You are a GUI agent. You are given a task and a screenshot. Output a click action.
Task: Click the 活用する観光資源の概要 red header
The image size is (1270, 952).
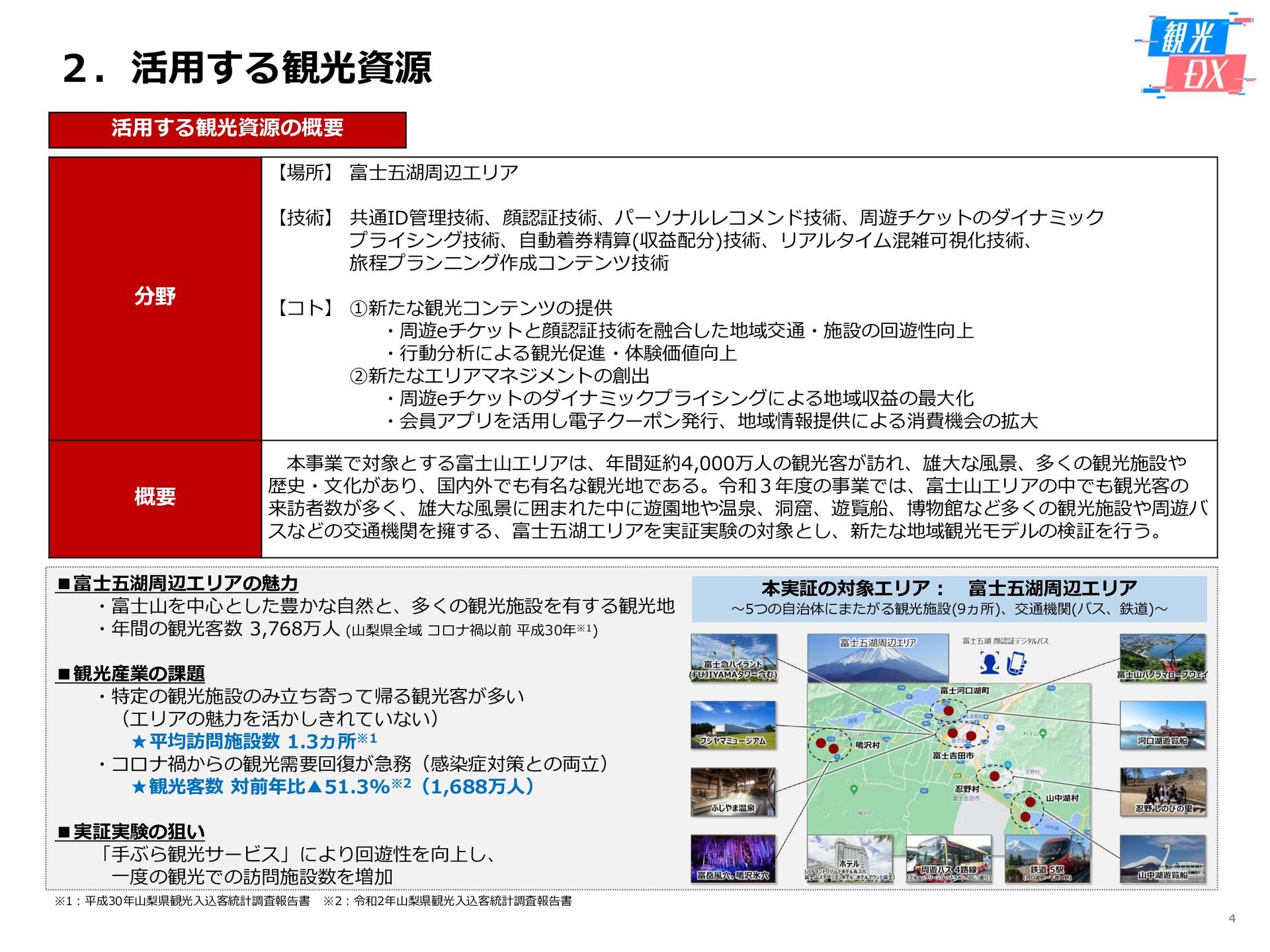pos(227,129)
